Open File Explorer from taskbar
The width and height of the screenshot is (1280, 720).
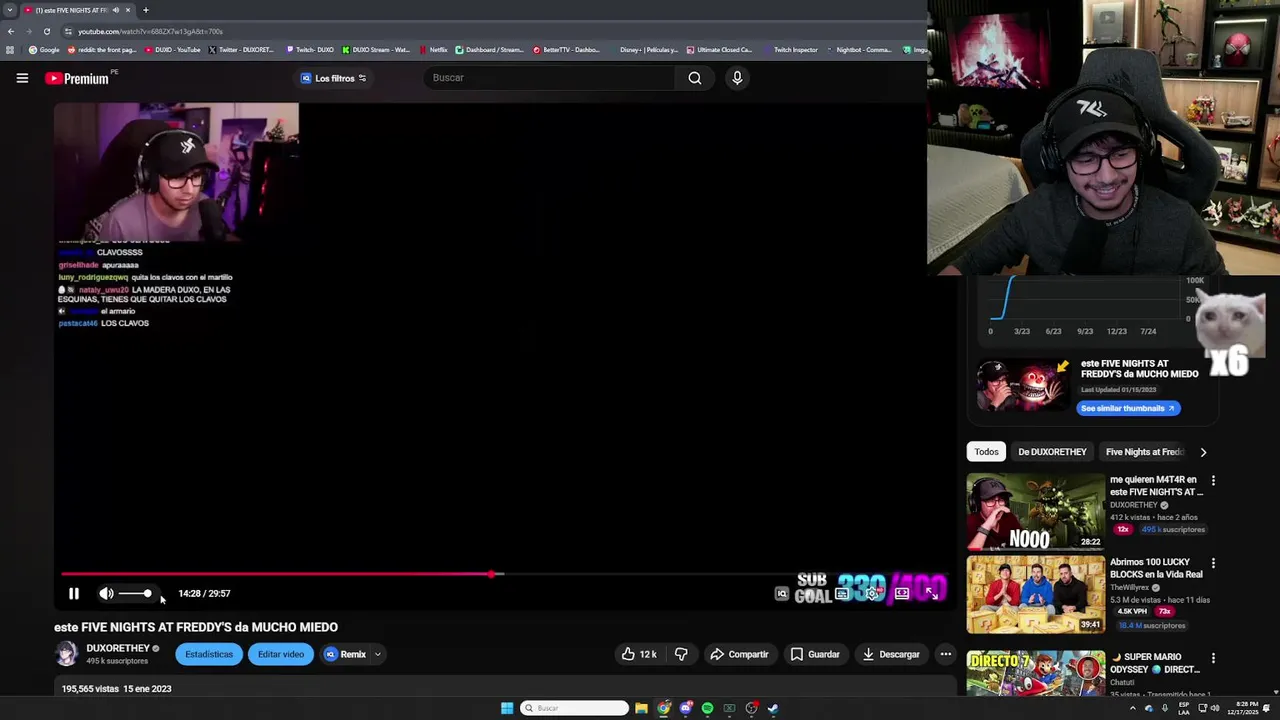click(641, 708)
